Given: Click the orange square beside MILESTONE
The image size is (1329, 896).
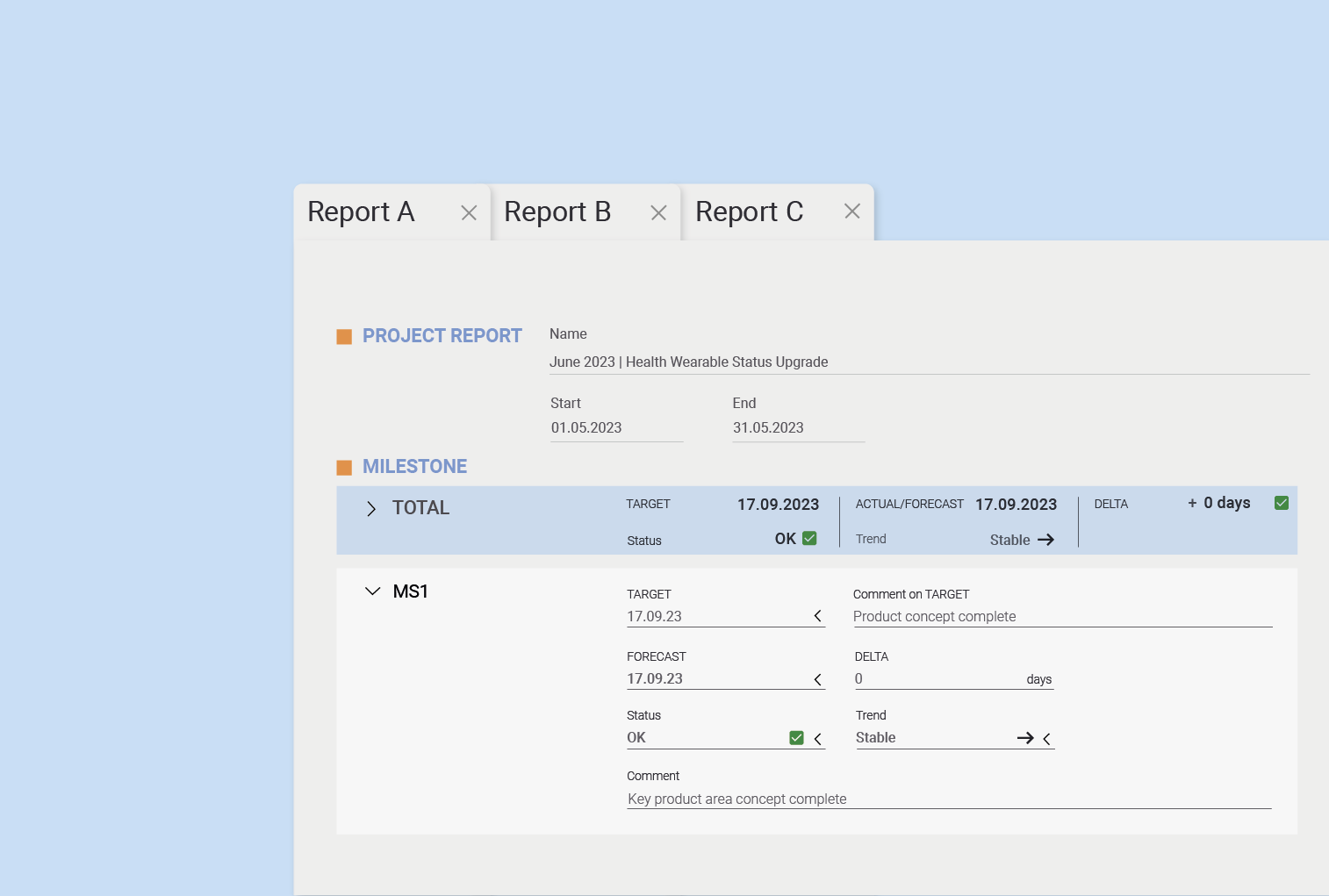Looking at the screenshot, I should [x=344, y=468].
